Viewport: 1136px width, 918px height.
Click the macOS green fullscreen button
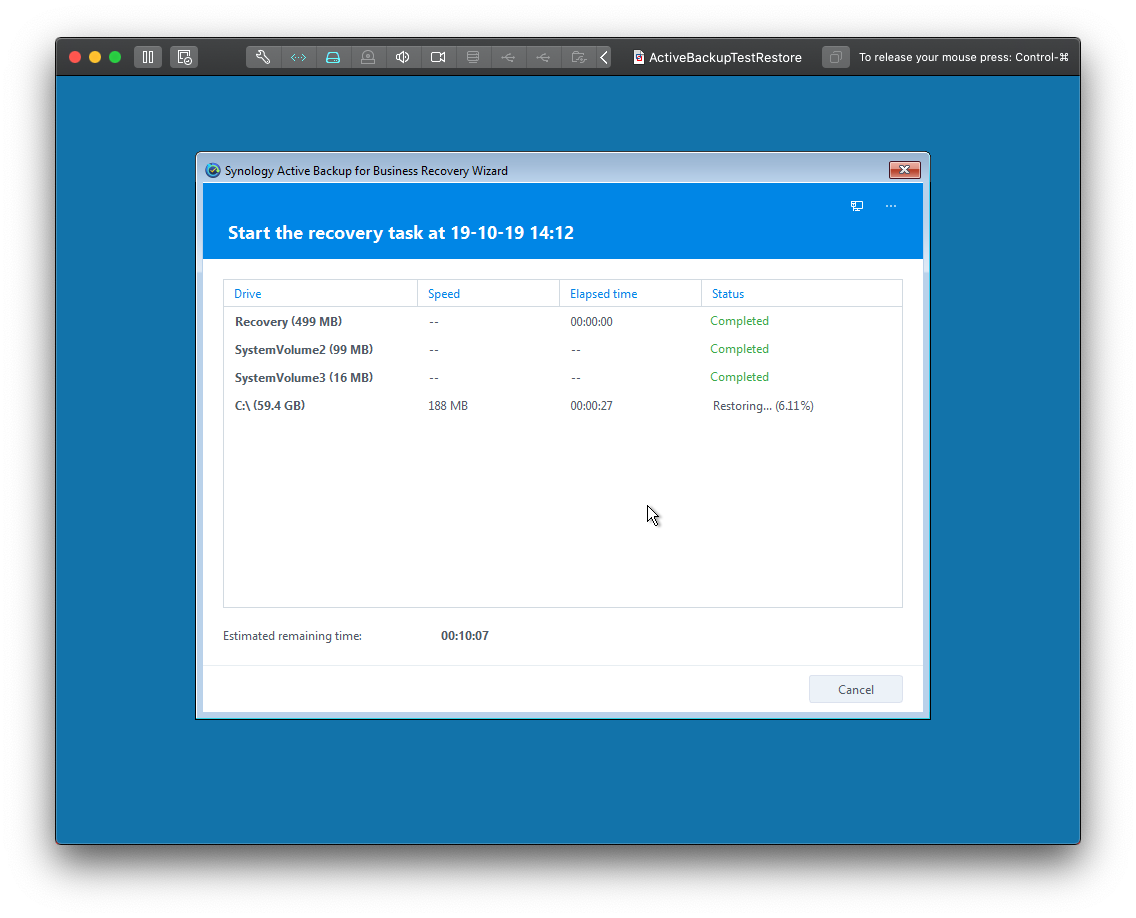click(x=115, y=57)
